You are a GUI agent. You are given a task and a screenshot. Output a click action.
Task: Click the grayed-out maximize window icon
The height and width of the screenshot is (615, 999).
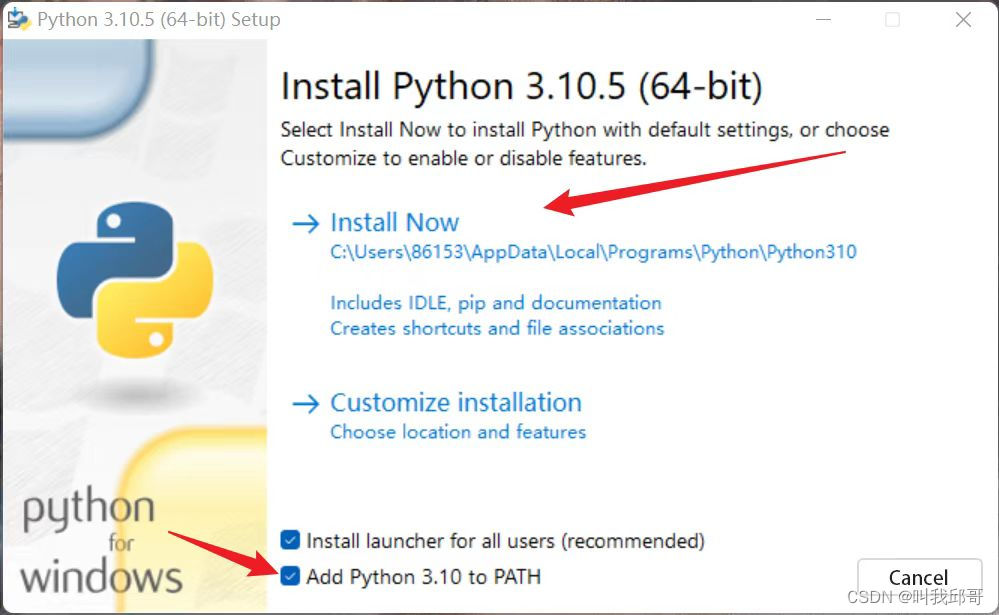(892, 20)
